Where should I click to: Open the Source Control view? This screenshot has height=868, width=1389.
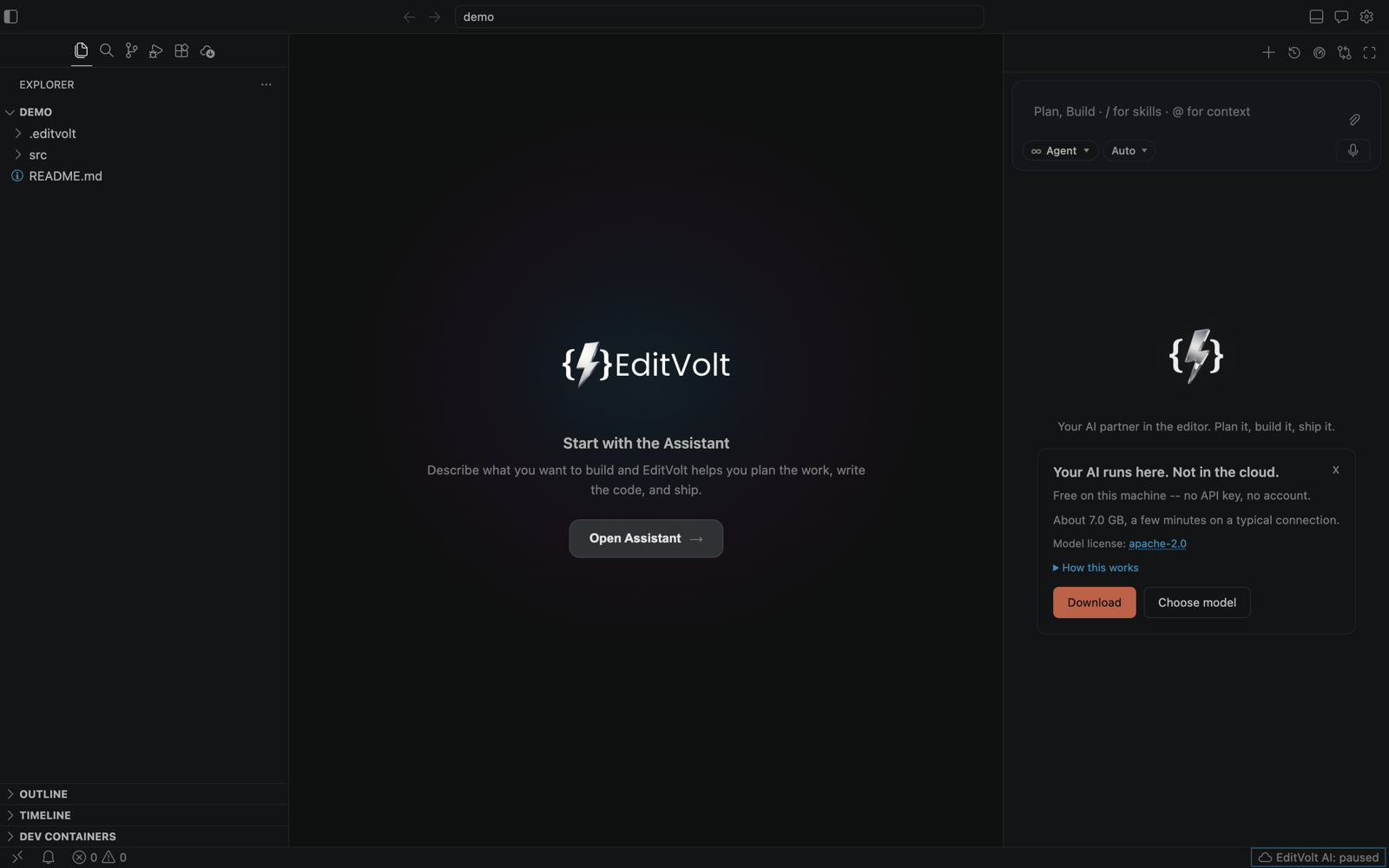(131, 50)
